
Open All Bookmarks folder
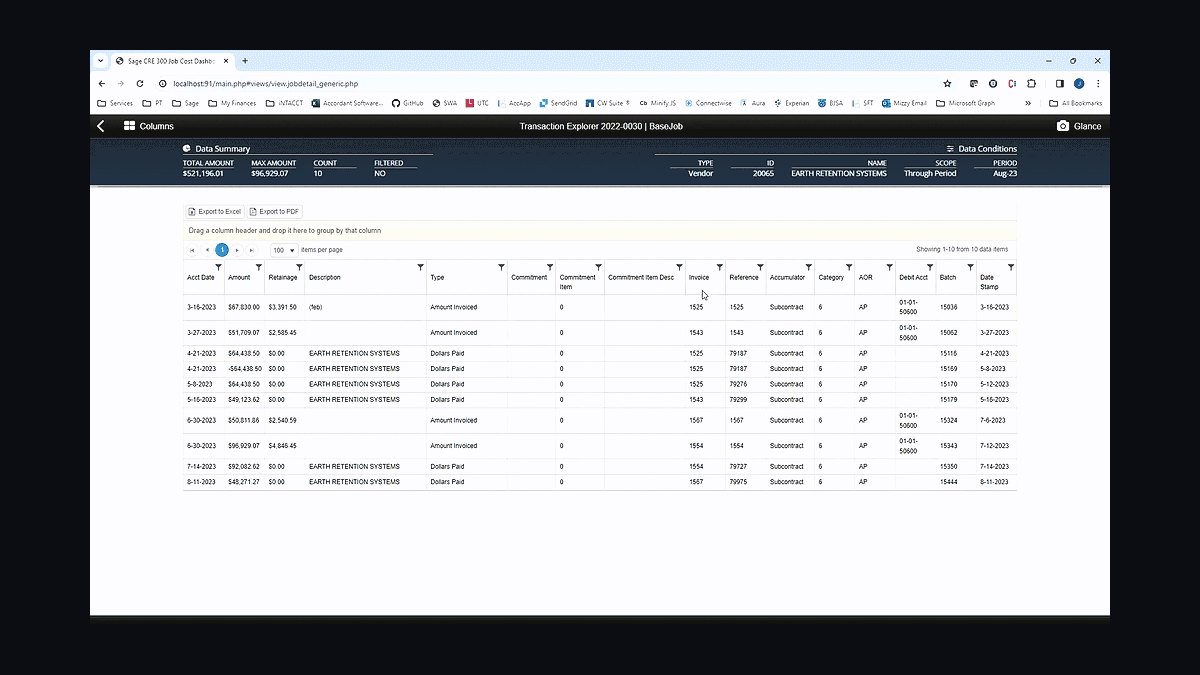(x=1076, y=103)
